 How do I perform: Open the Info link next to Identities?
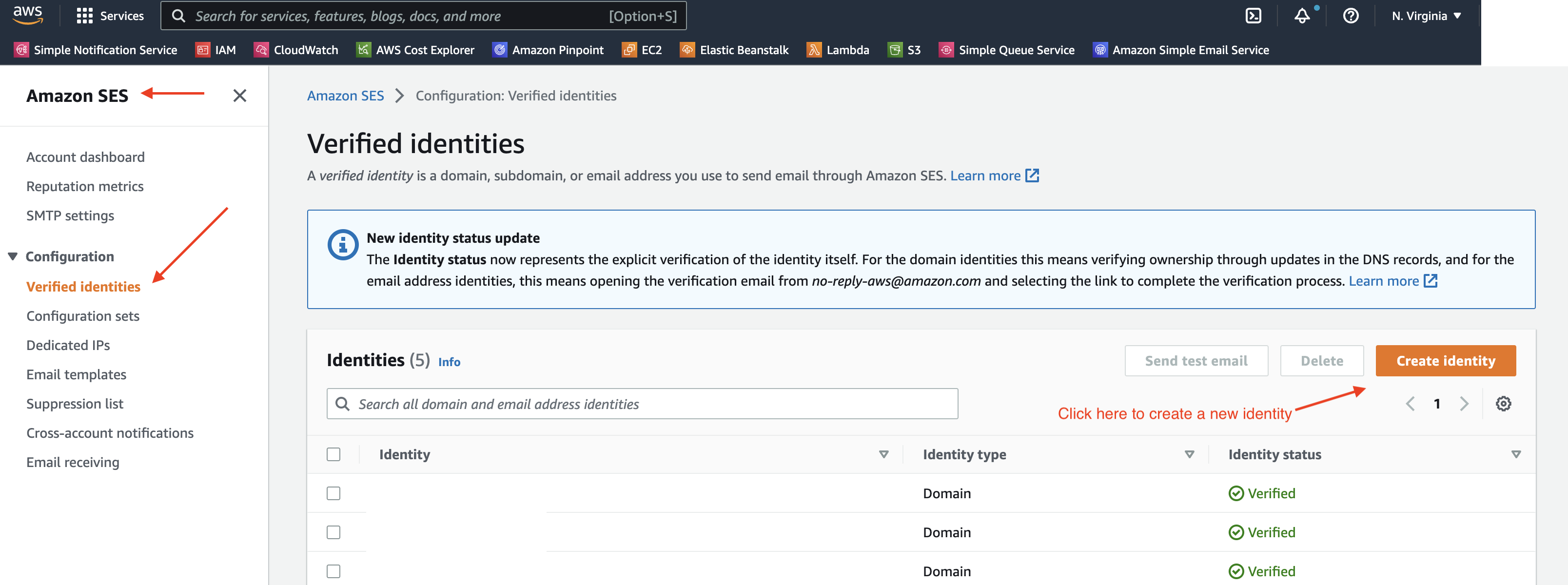point(449,362)
